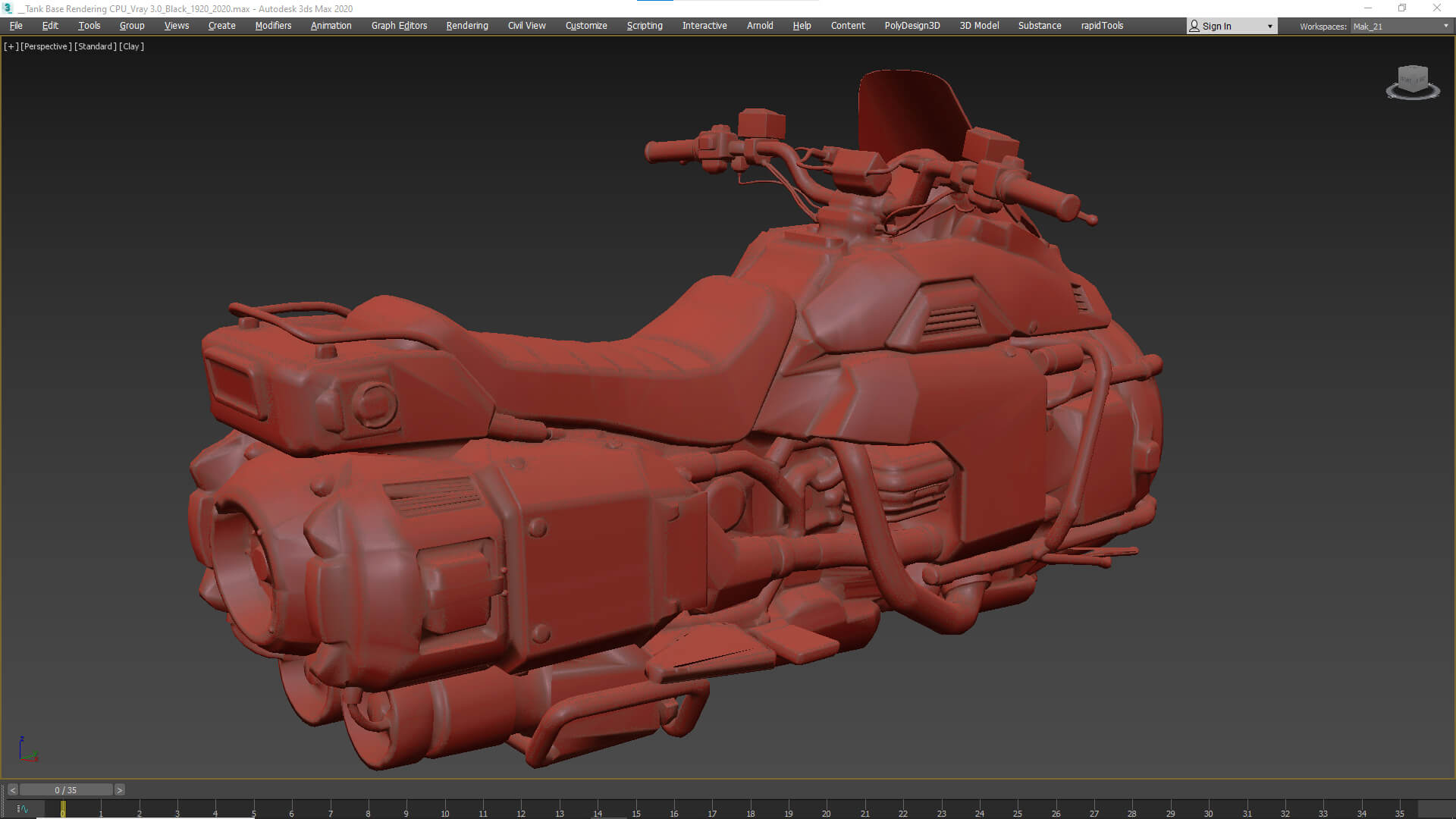Click the [Perspective] viewport label

point(46,46)
